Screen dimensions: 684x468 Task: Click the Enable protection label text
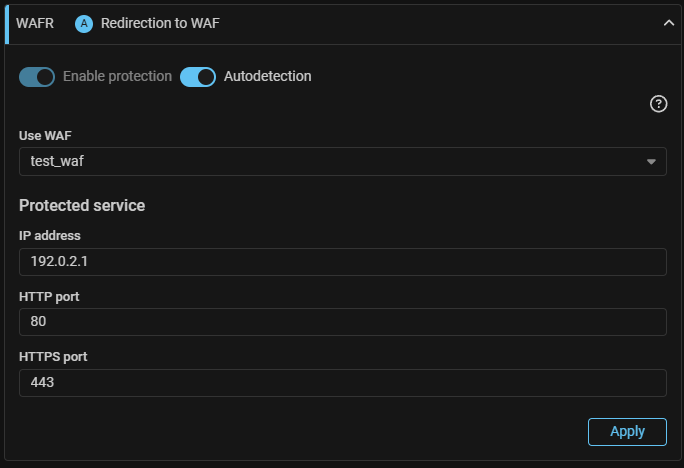[x=117, y=76]
